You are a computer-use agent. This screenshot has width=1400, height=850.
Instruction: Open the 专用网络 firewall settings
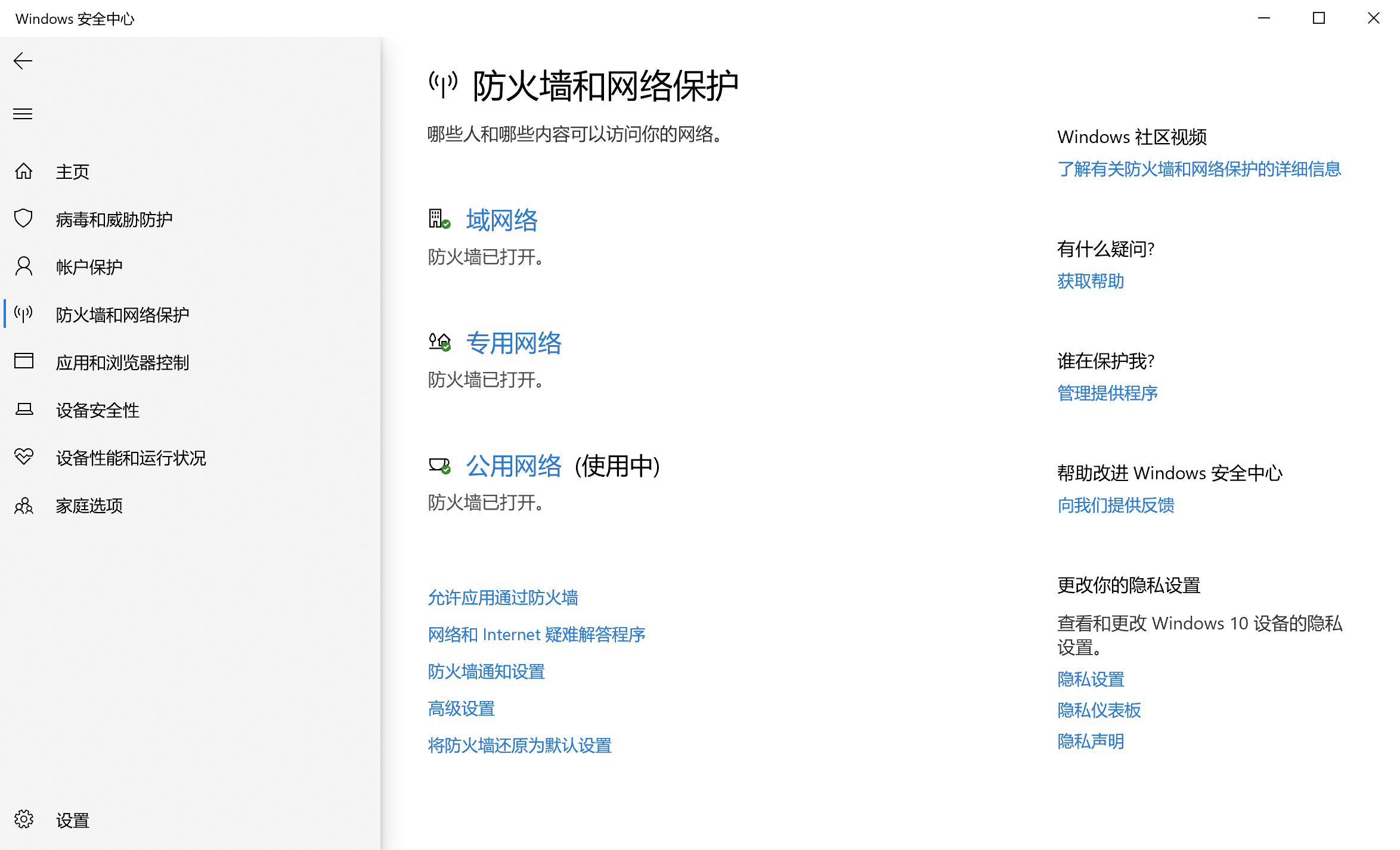pos(514,343)
